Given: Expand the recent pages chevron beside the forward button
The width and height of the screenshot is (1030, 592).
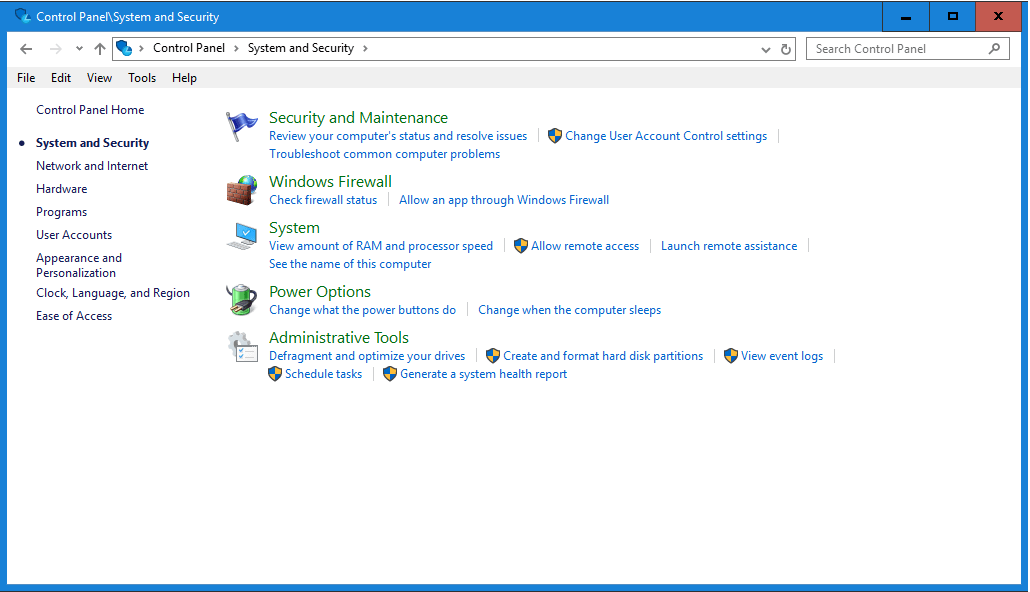Looking at the screenshot, I should coord(78,48).
